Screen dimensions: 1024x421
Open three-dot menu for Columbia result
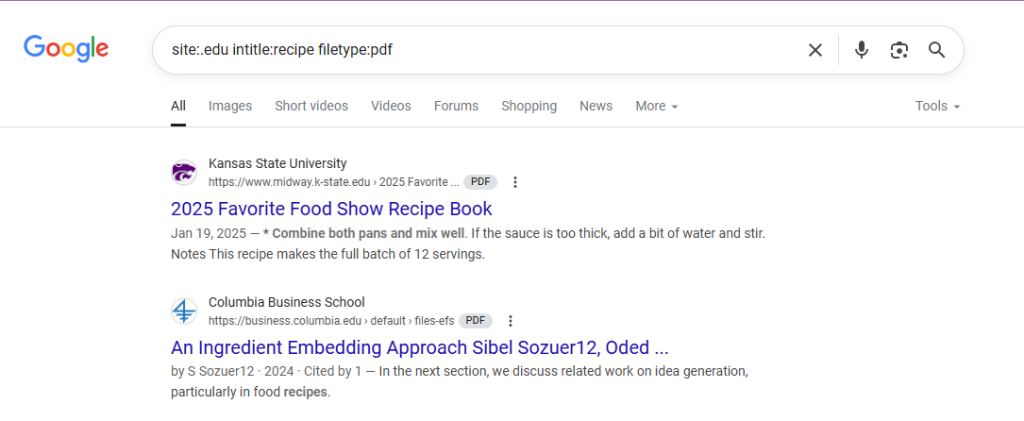click(510, 321)
